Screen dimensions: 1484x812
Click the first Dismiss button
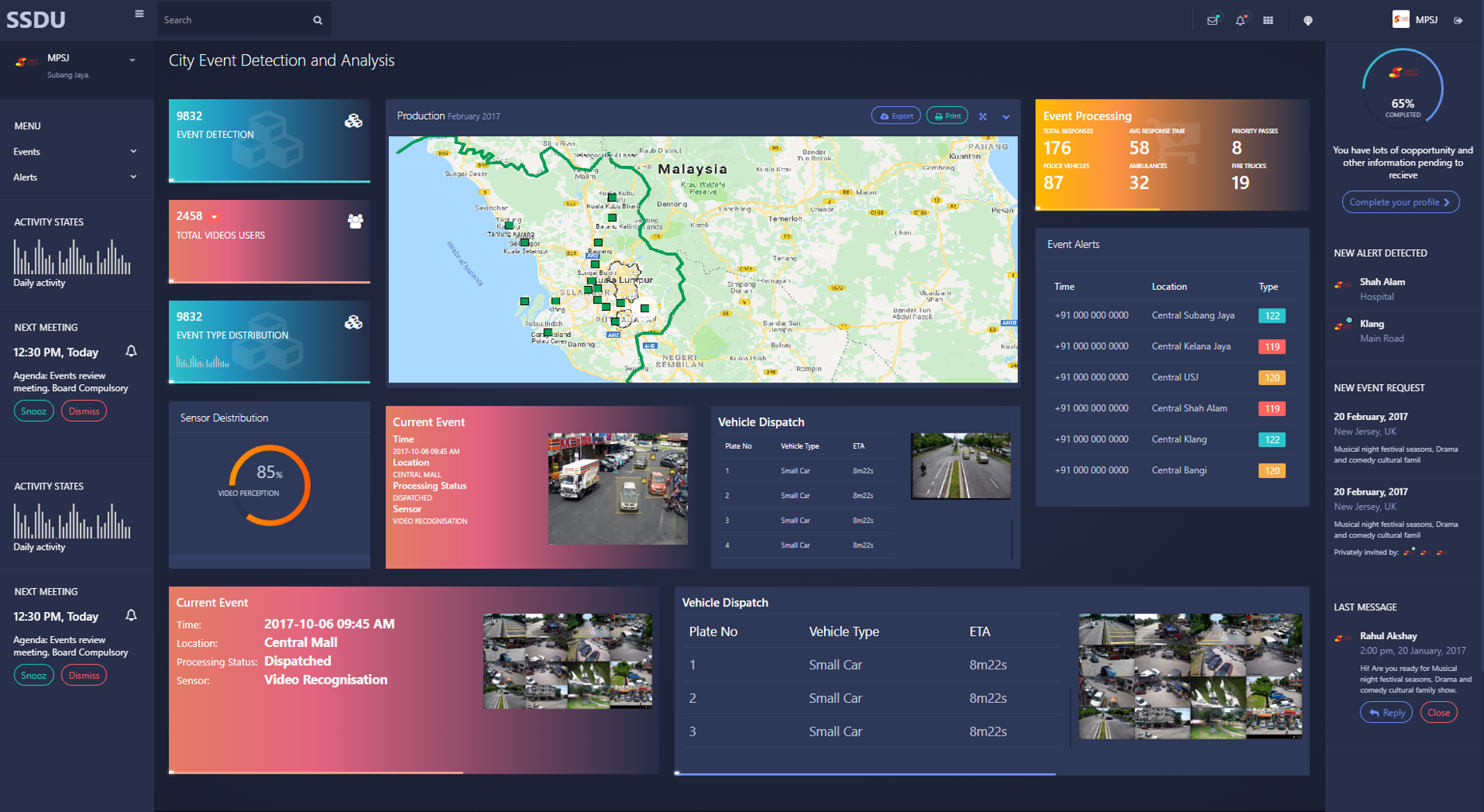[84, 411]
